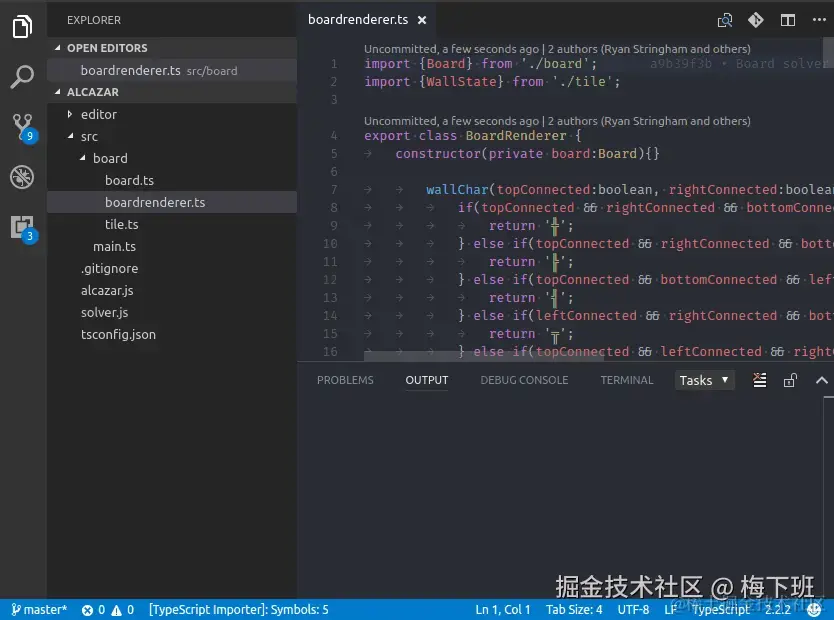The height and width of the screenshot is (620, 834).
Task: Switch to the Debug Console tab
Action: point(524,380)
